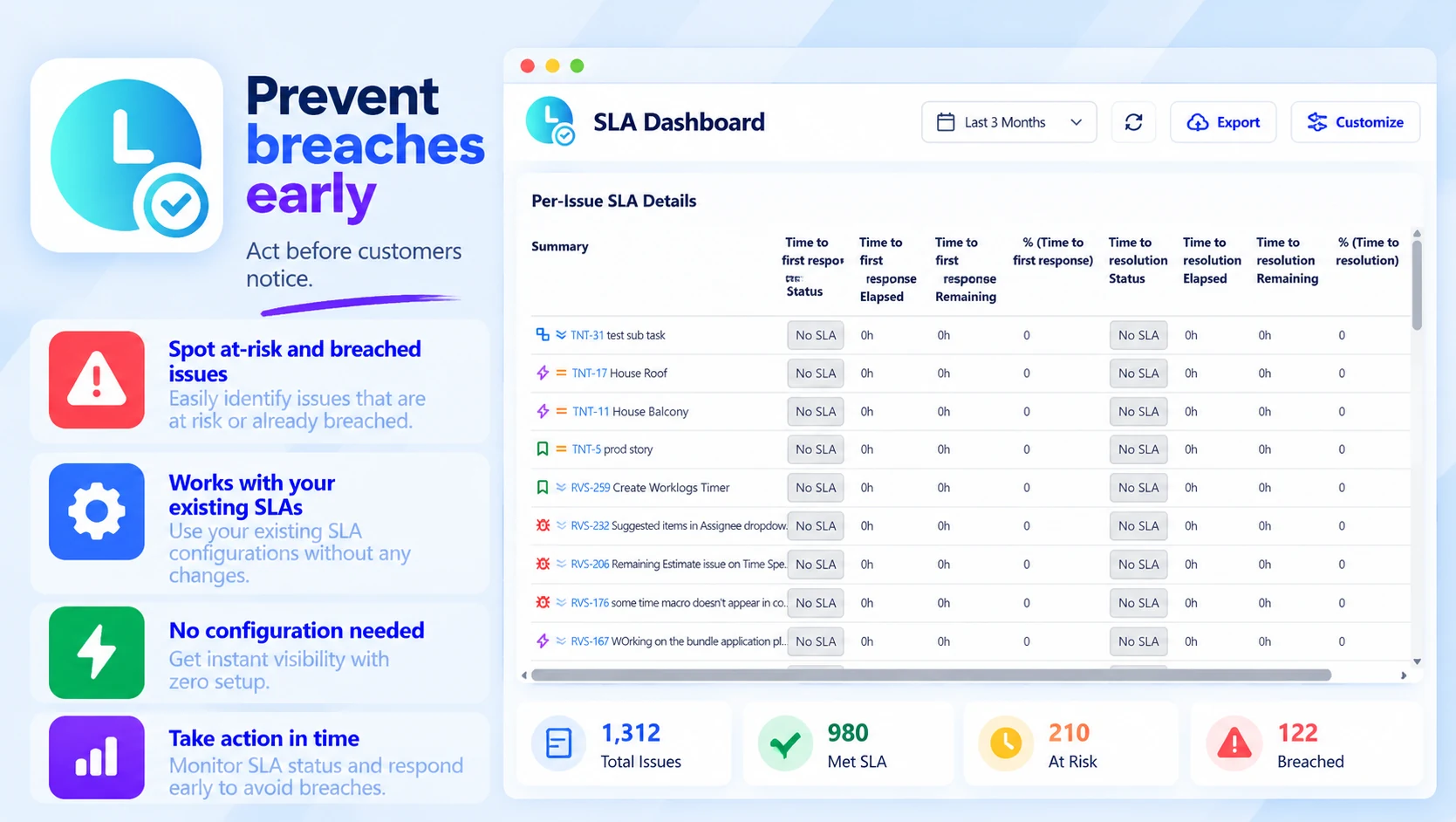This screenshot has width=1456, height=822.
Task: Open issue link TNT-11
Action: [591, 412]
